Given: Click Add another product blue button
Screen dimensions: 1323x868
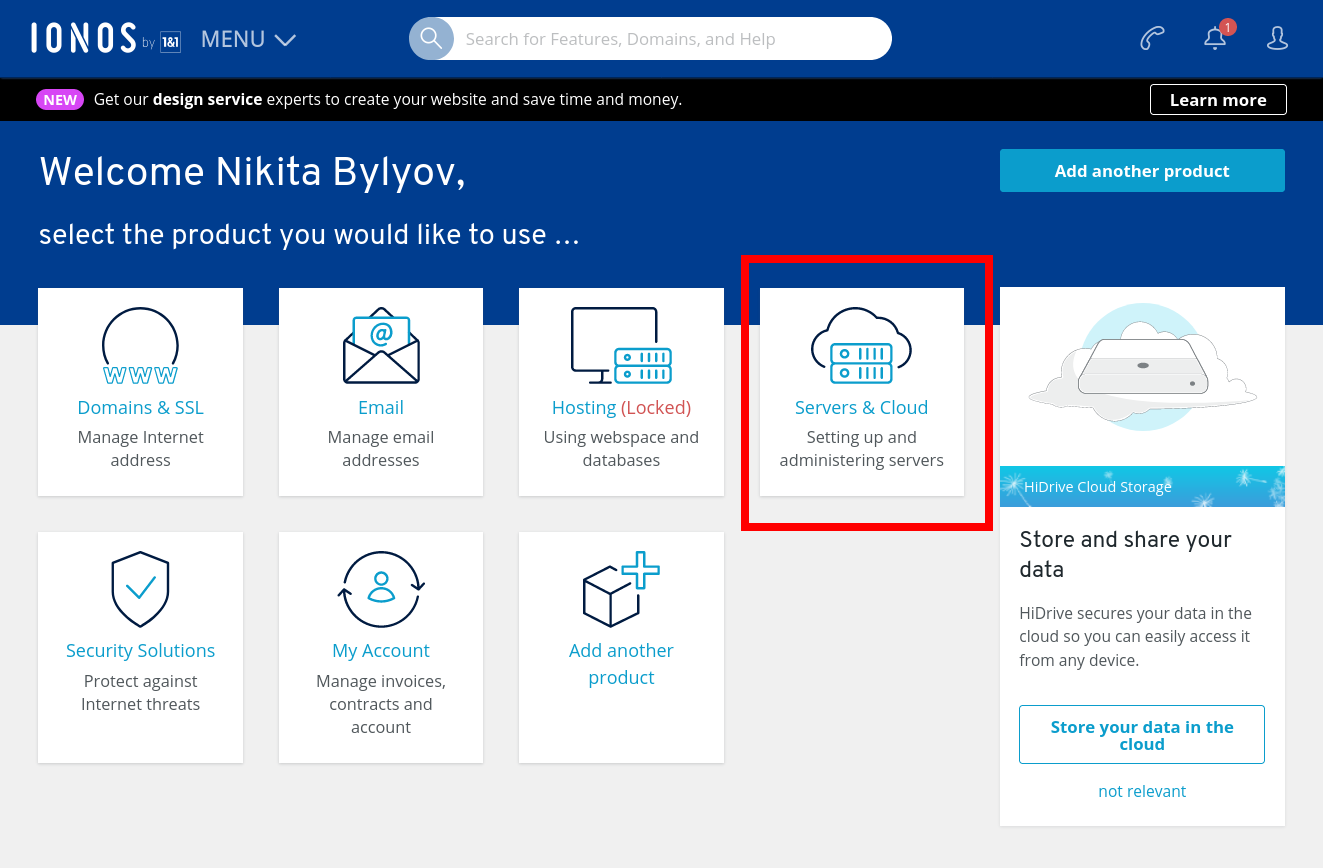Looking at the screenshot, I should coord(1142,171).
